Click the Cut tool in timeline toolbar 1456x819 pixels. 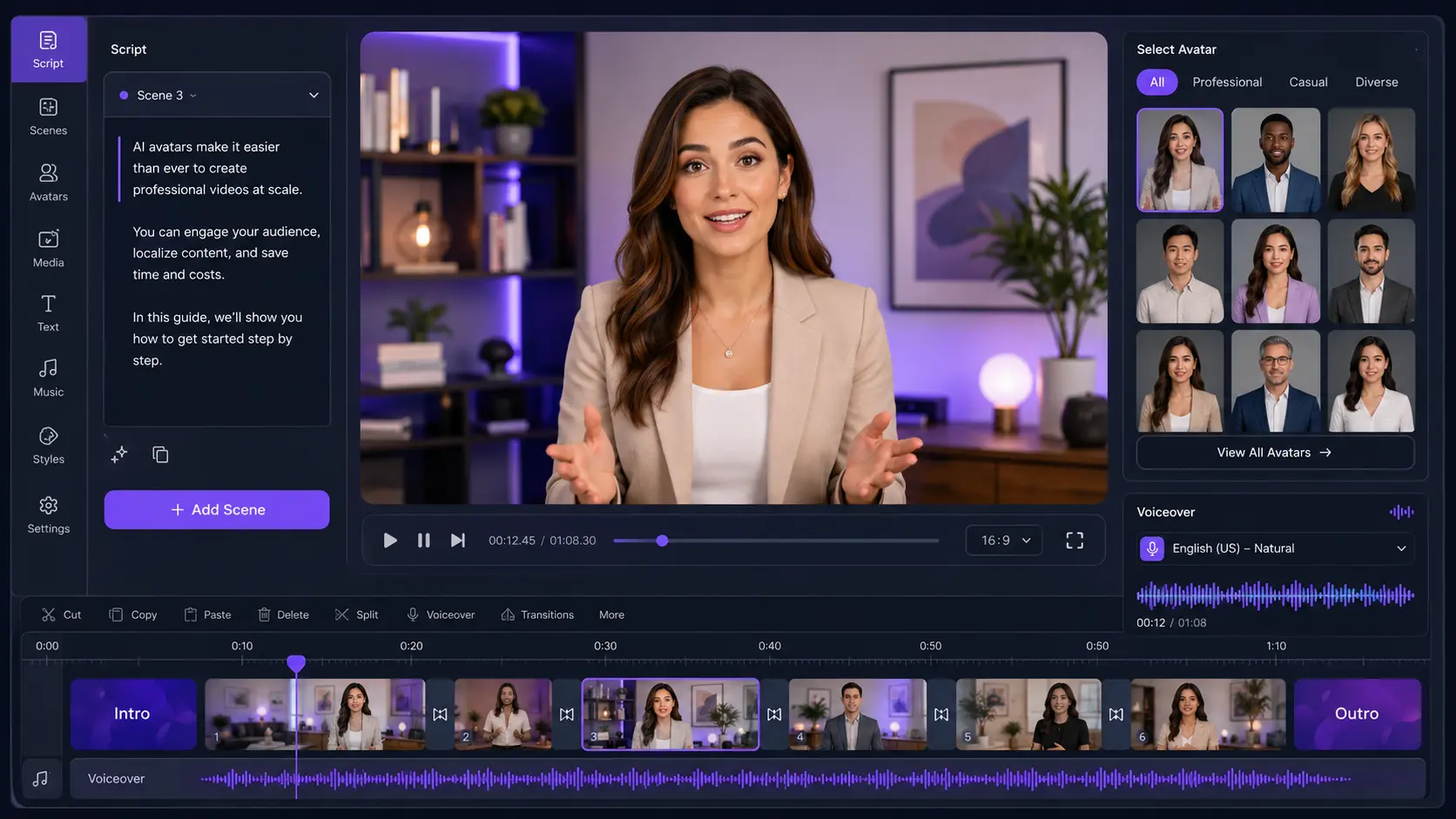pyautogui.click(x=61, y=614)
